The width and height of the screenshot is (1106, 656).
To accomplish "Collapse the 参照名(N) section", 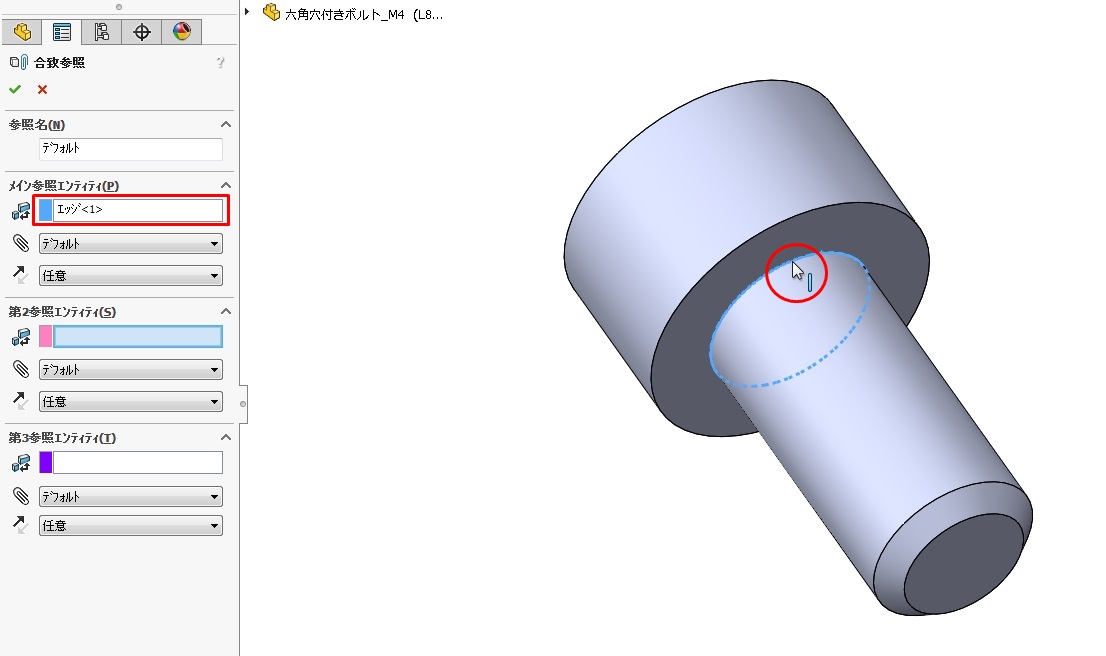I will pos(226,125).
